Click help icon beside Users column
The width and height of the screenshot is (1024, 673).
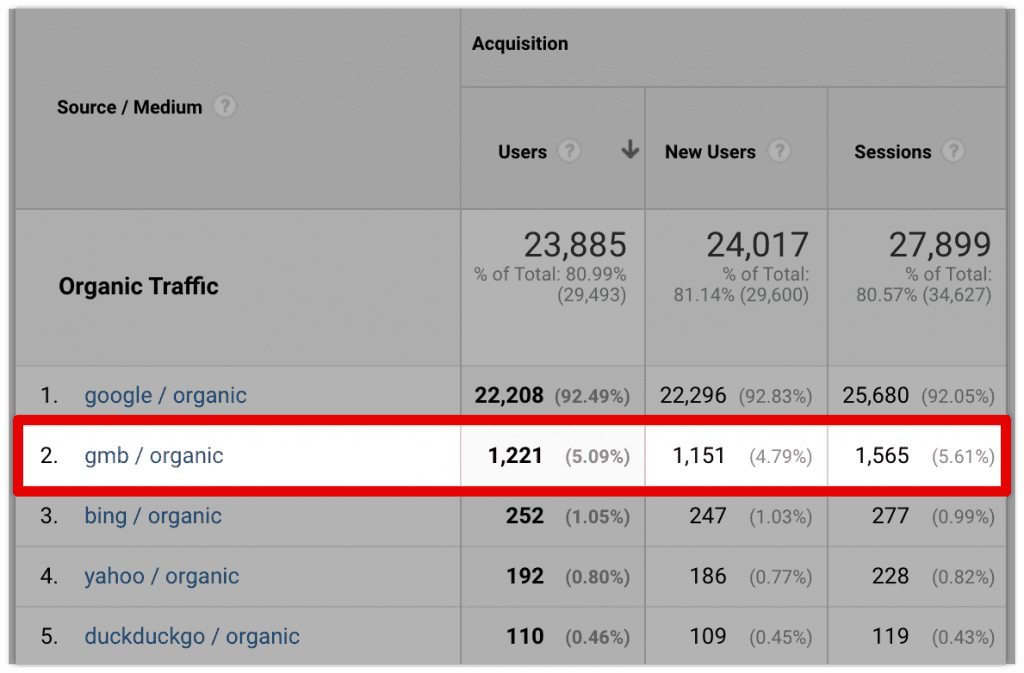(x=569, y=151)
